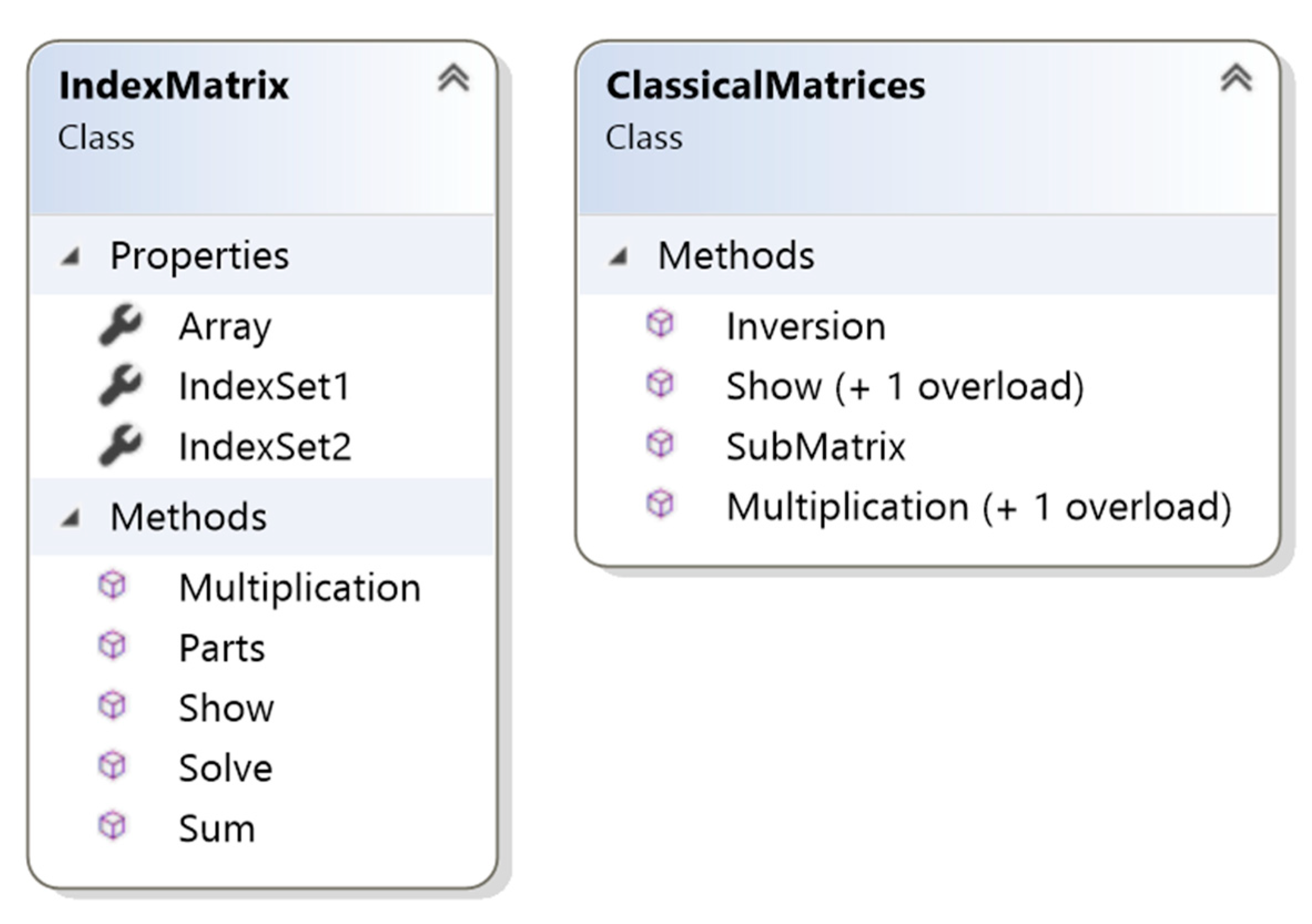The image size is (1312, 924).
Task: Select the Inversion method name
Action: 806,326
